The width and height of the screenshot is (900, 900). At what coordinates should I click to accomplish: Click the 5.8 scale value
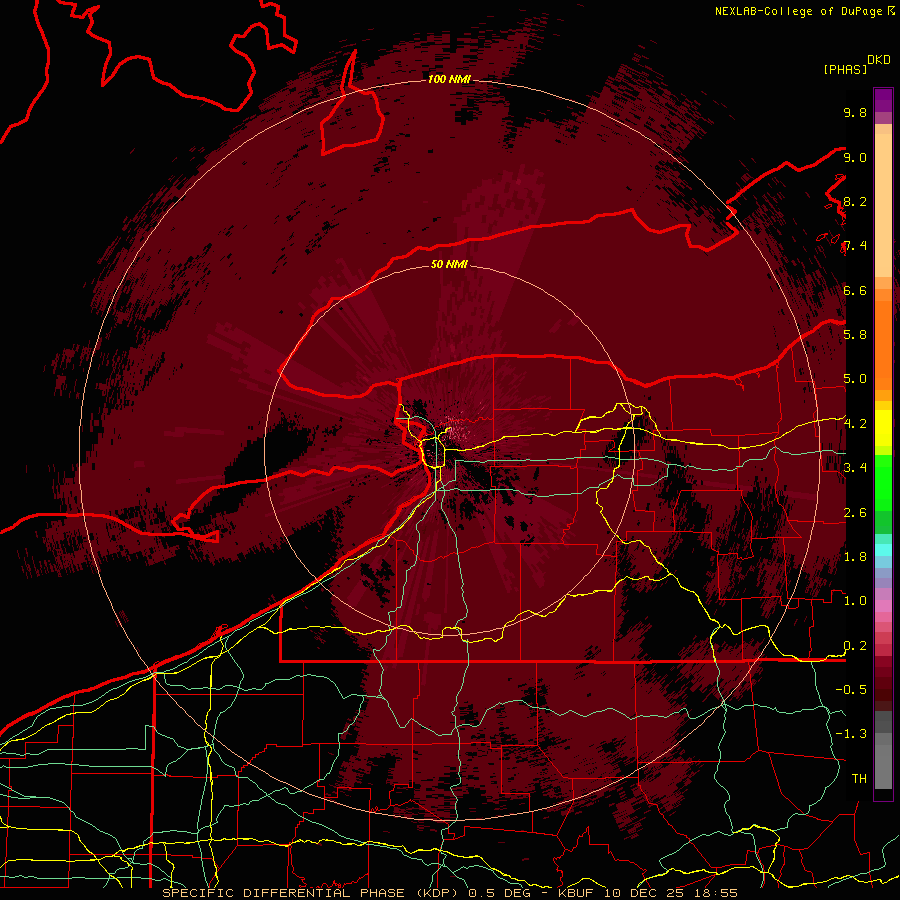855,335
